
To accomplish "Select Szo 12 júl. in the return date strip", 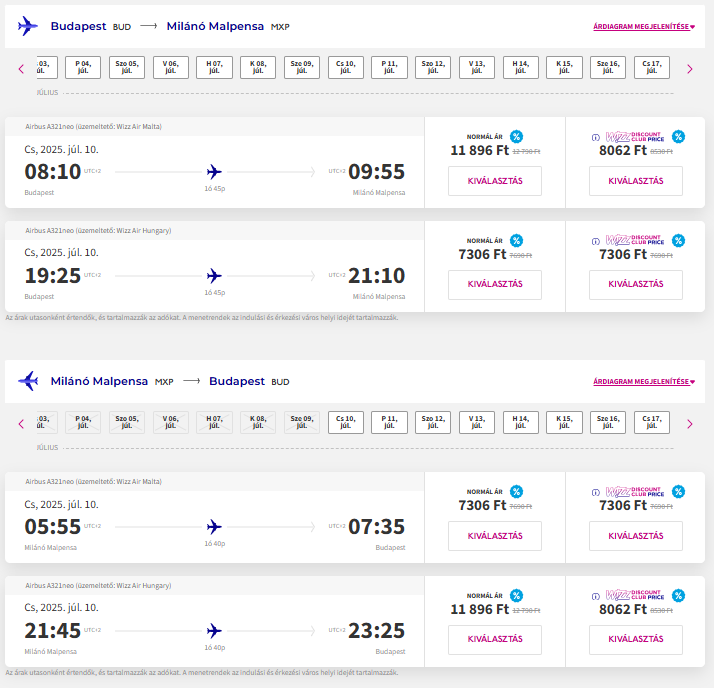I will [433, 422].
